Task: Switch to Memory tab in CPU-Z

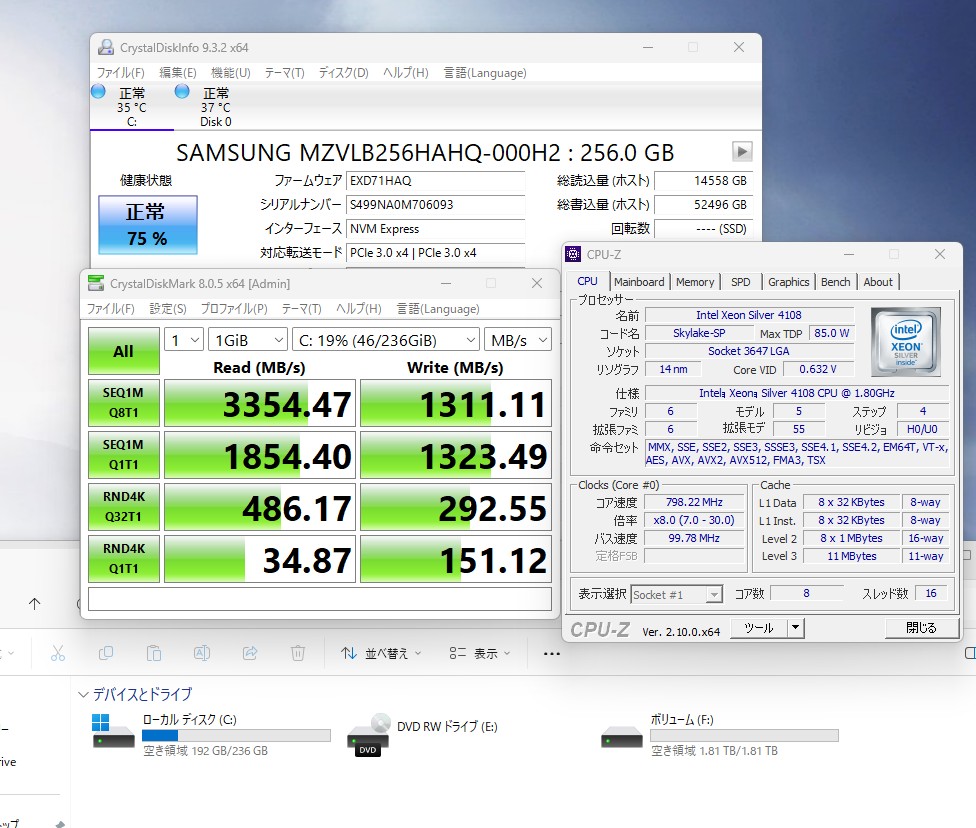Action: [x=695, y=282]
